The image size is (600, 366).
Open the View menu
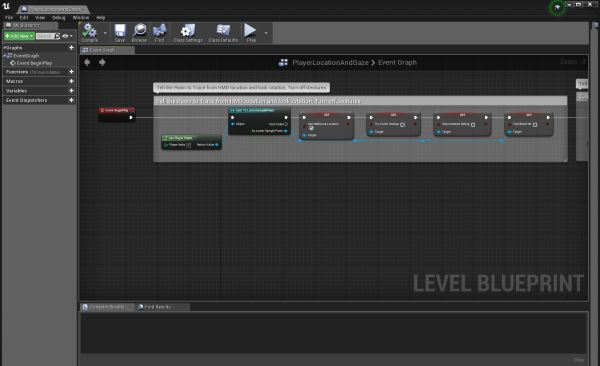[x=40, y=18]
